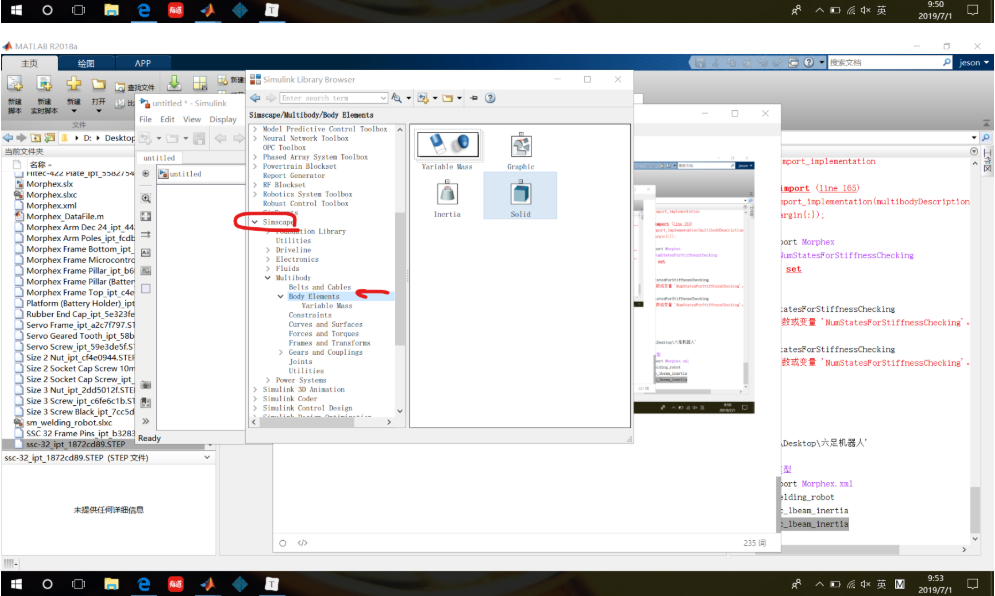Viewport: 995px width, 596px height.
Task: Open the Simulink File menu
Action: pyautogui.click(x=145, y=119)
